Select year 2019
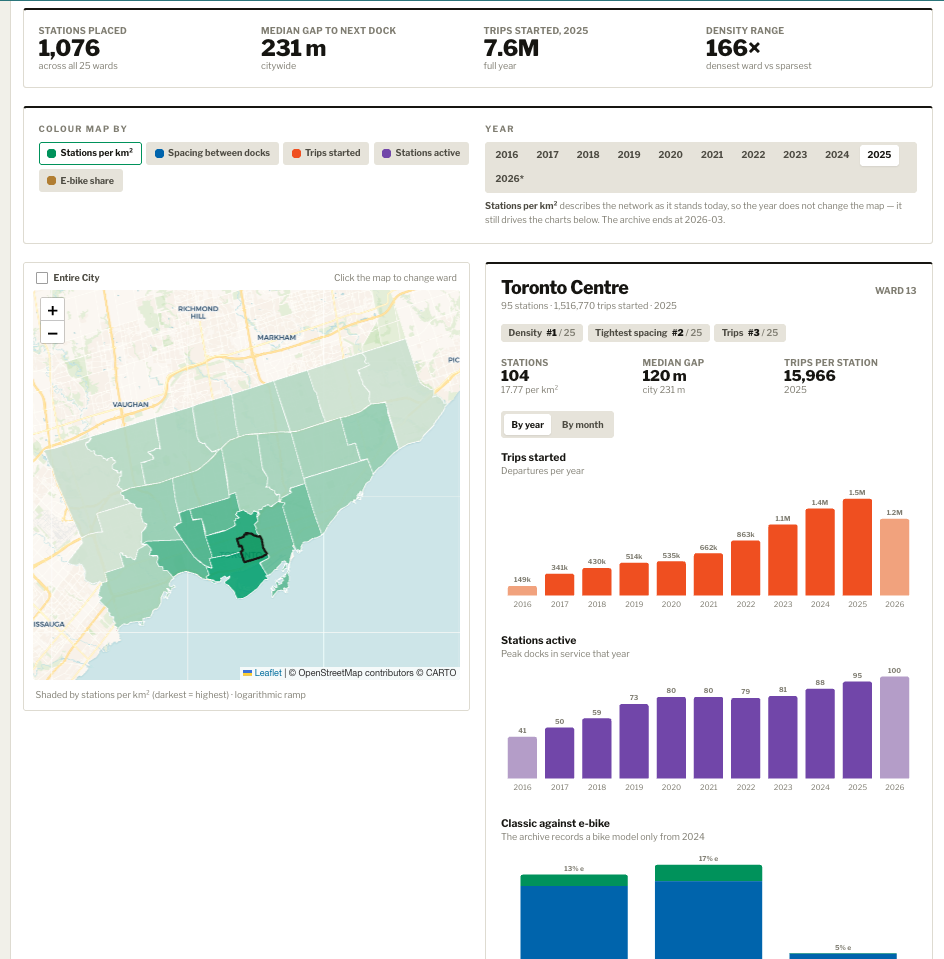Viewport: 944px width, 959px height. pos(629,155)
